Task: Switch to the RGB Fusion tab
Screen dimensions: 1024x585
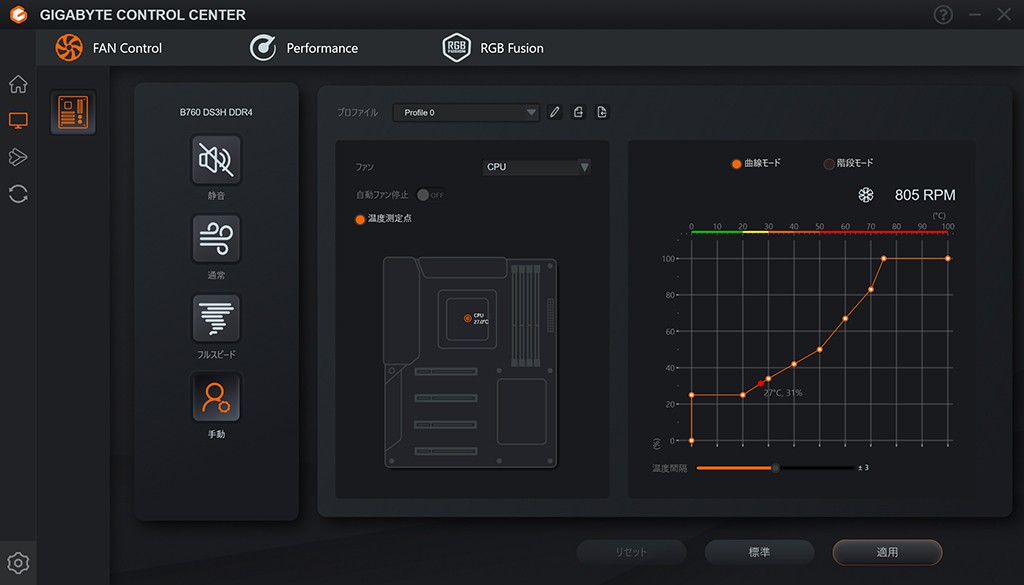Action: 494,48
